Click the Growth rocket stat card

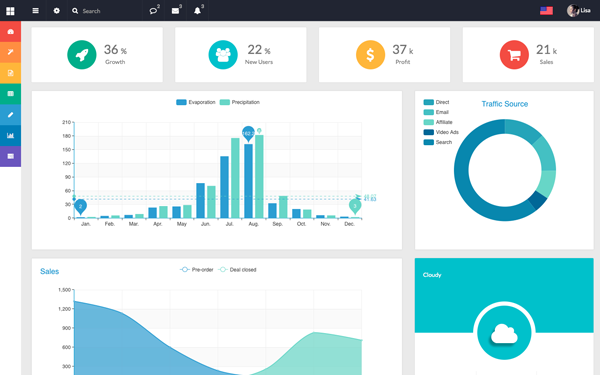point(97,55)
